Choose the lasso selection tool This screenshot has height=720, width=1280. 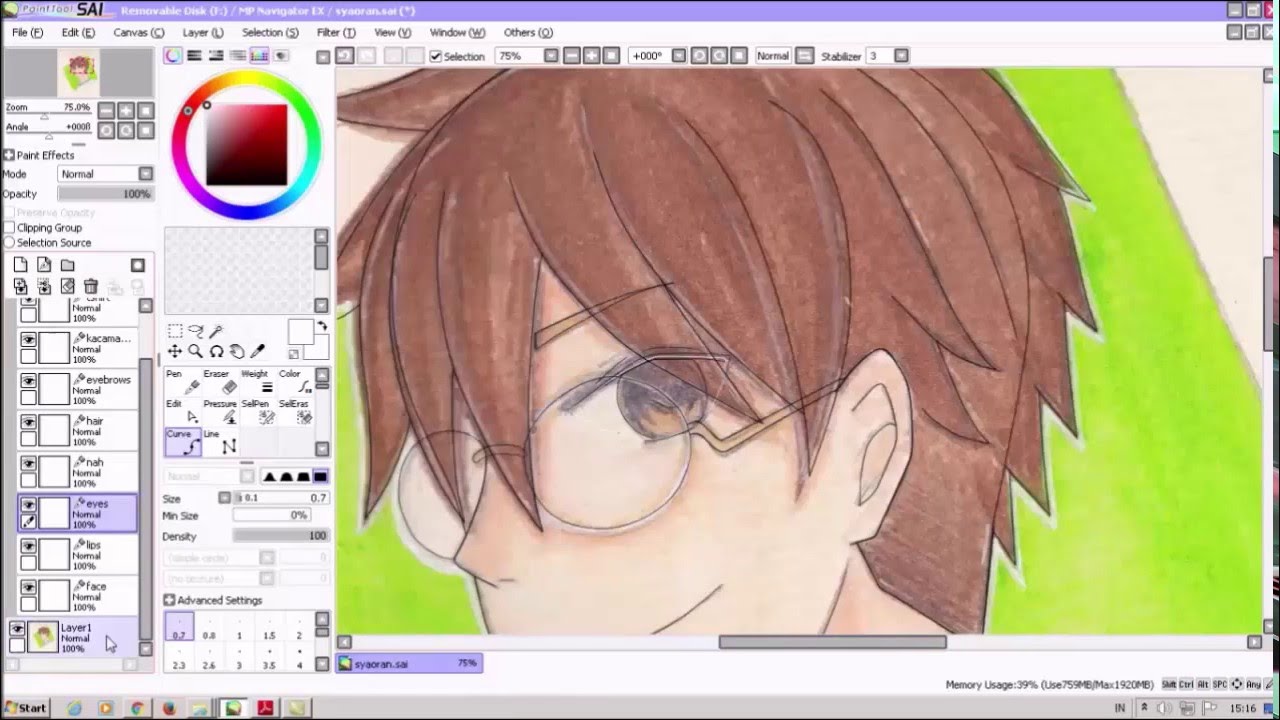195,331
